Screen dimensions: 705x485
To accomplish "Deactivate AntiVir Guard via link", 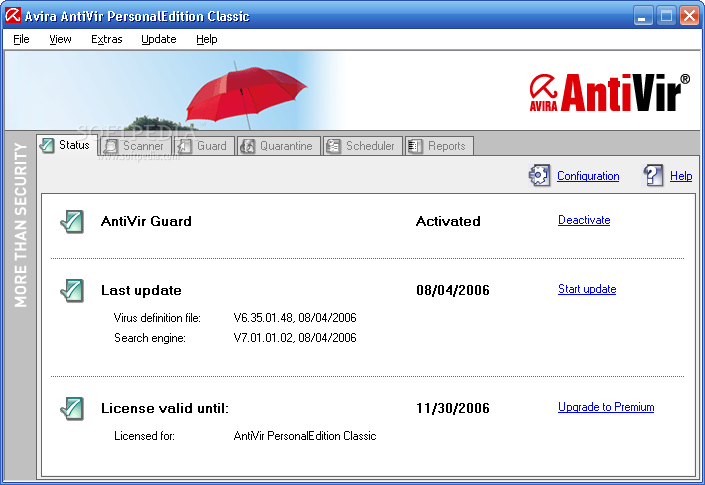I will 583,220.
